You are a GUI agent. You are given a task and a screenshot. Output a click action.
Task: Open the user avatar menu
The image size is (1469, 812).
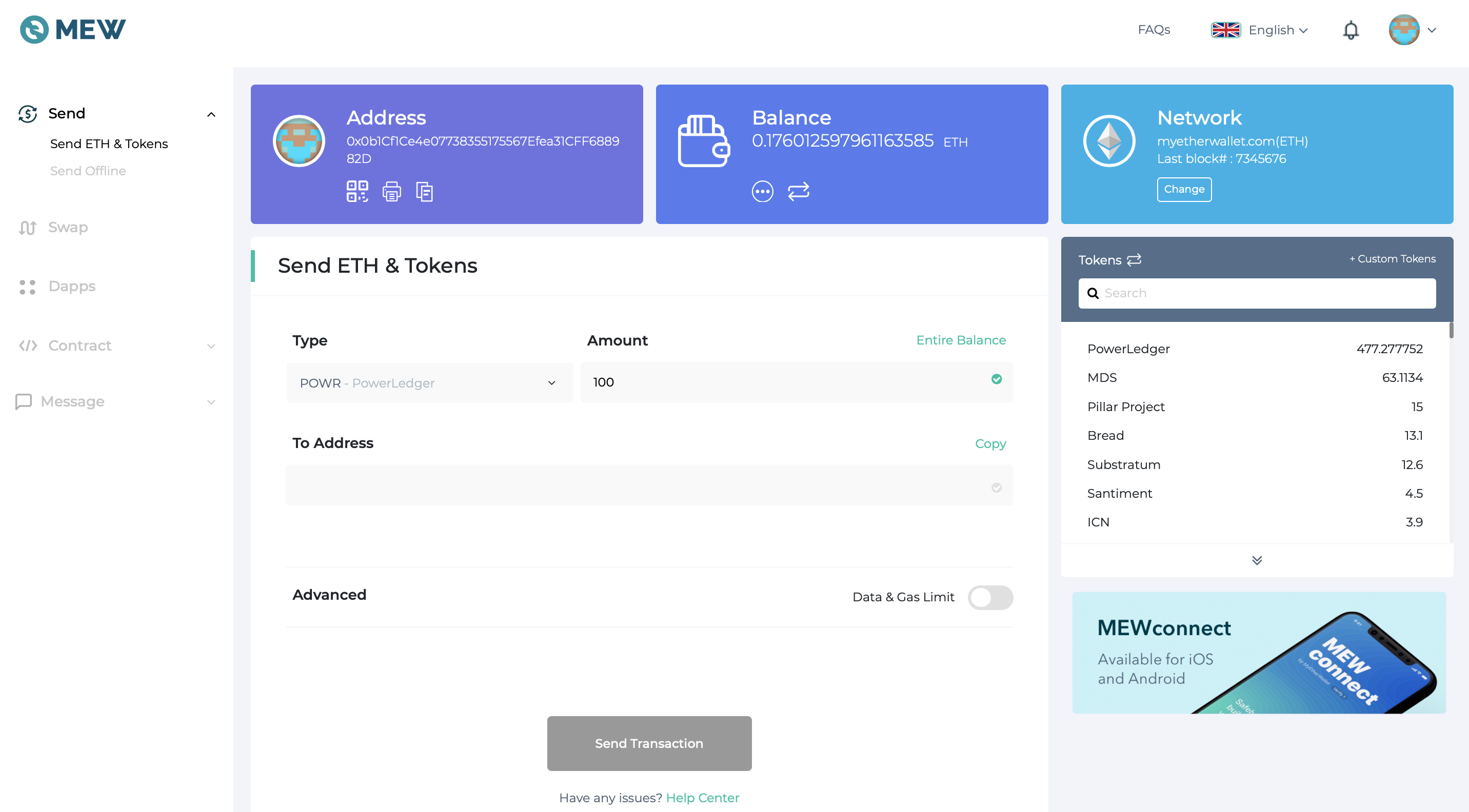[x=1403, y=30]
